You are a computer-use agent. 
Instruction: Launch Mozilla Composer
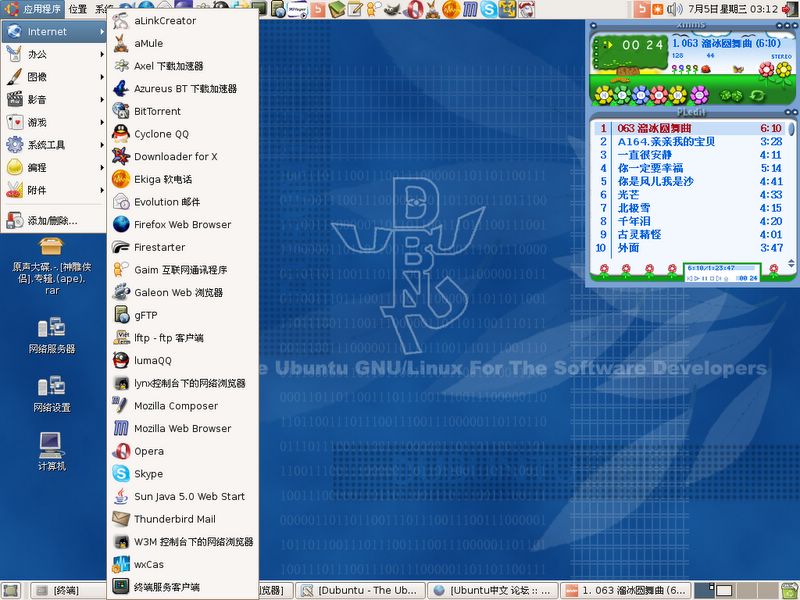click(x=183, y=406)
